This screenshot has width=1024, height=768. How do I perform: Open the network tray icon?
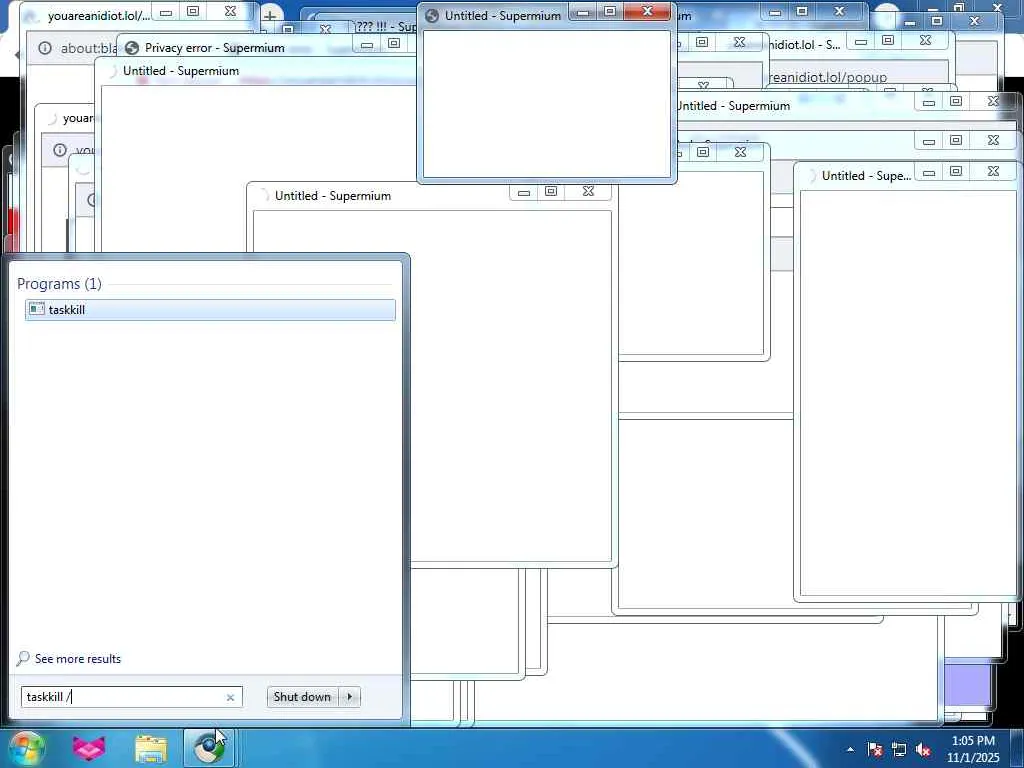899,749
